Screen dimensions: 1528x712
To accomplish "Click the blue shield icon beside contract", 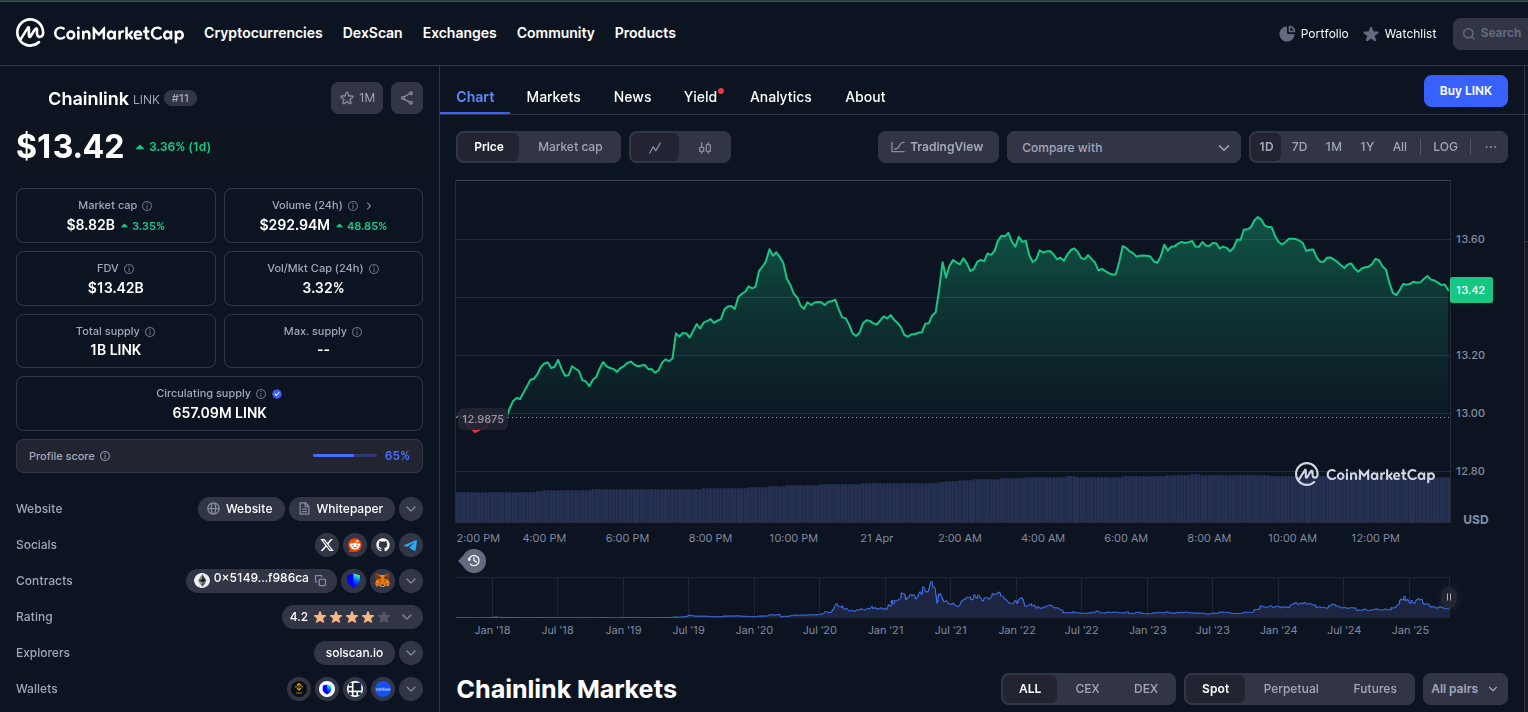I will [x=354, y=581].
